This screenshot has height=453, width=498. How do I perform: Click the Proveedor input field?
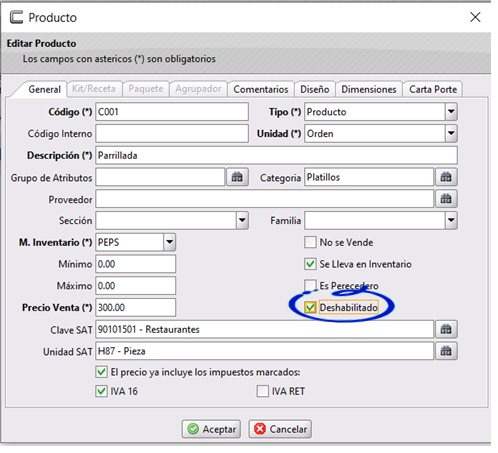(265, 199)
